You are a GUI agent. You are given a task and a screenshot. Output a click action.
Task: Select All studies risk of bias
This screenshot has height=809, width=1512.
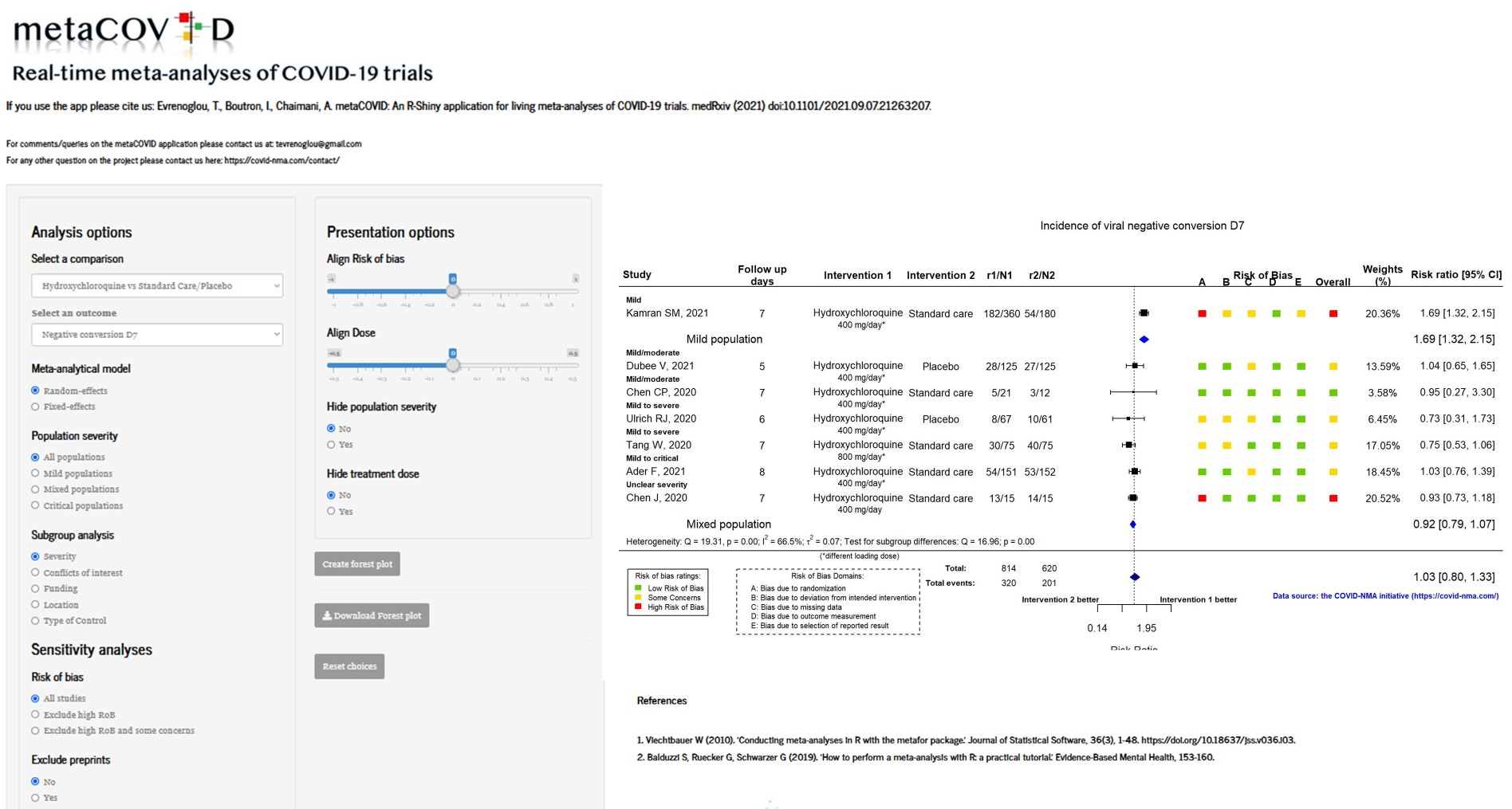pos(35,698)
